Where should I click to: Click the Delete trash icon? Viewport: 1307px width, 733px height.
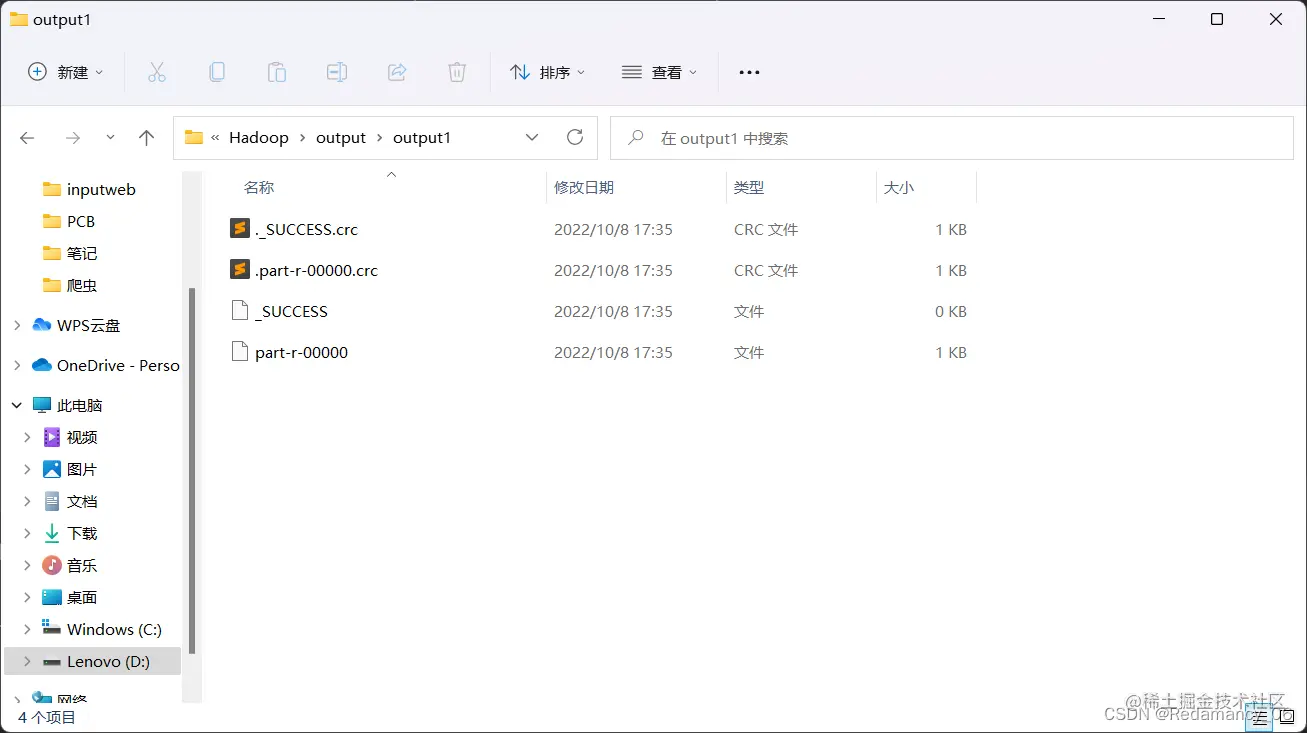[457, 71]
